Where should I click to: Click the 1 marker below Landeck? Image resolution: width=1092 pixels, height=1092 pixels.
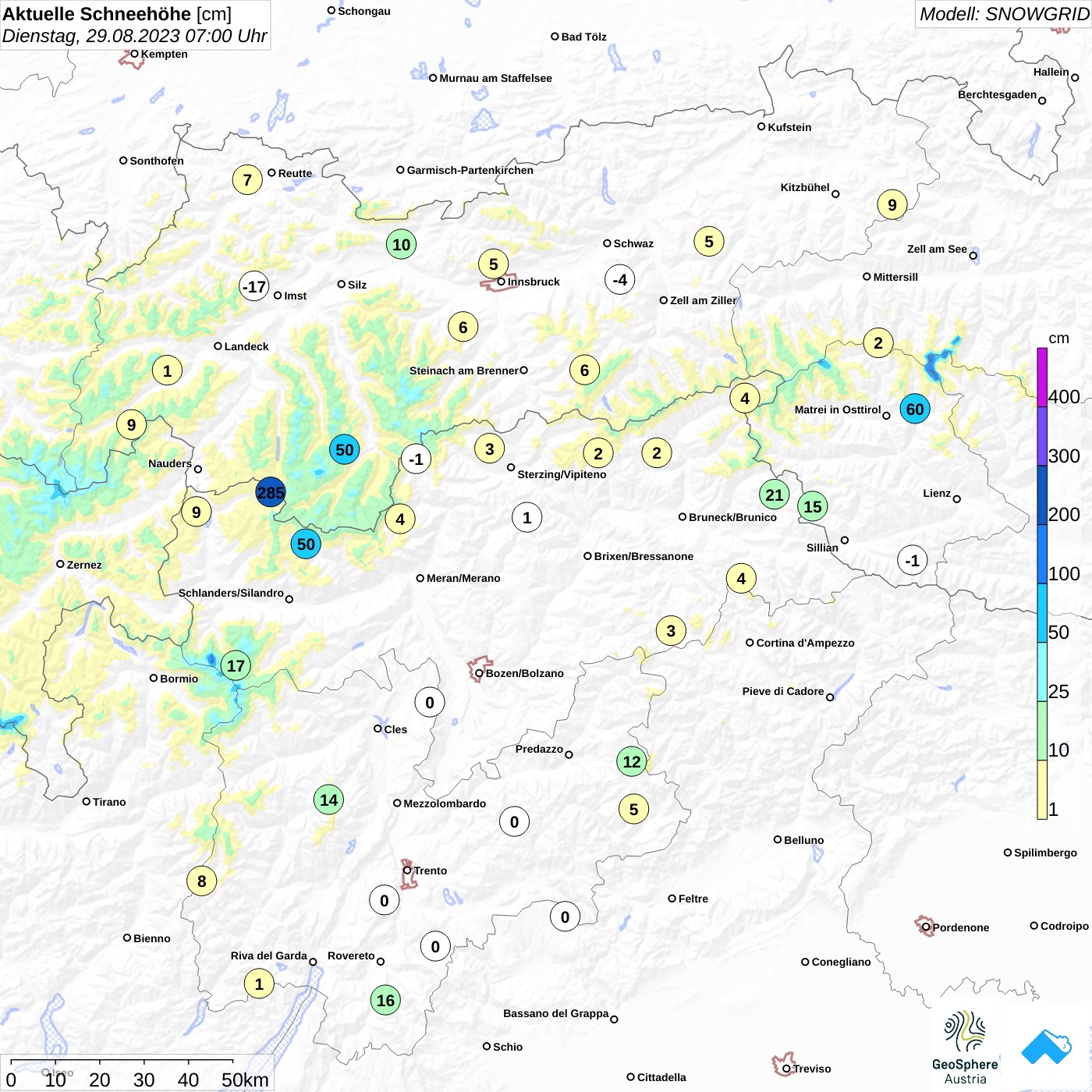pos(167,370)
